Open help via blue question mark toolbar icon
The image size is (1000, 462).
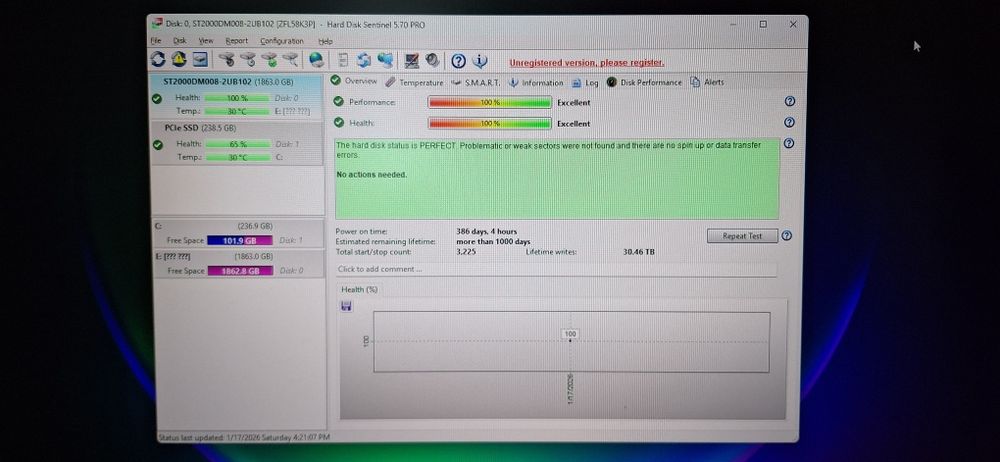(x=459, y=61)
